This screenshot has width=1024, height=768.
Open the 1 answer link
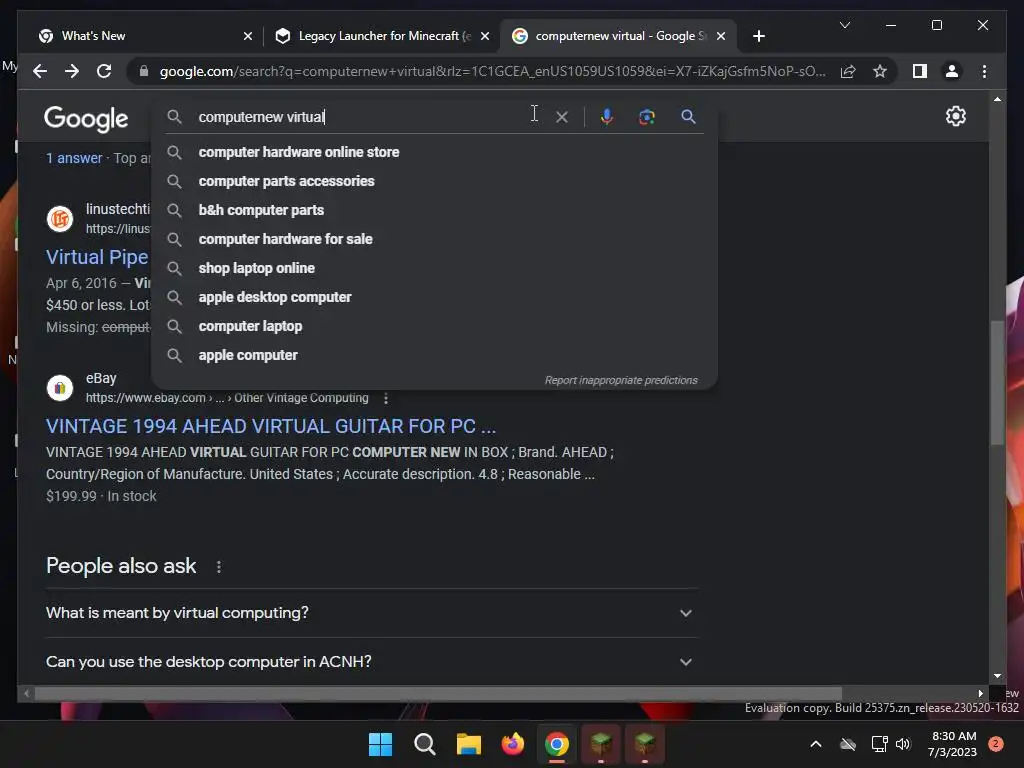[x=74, y=158]
